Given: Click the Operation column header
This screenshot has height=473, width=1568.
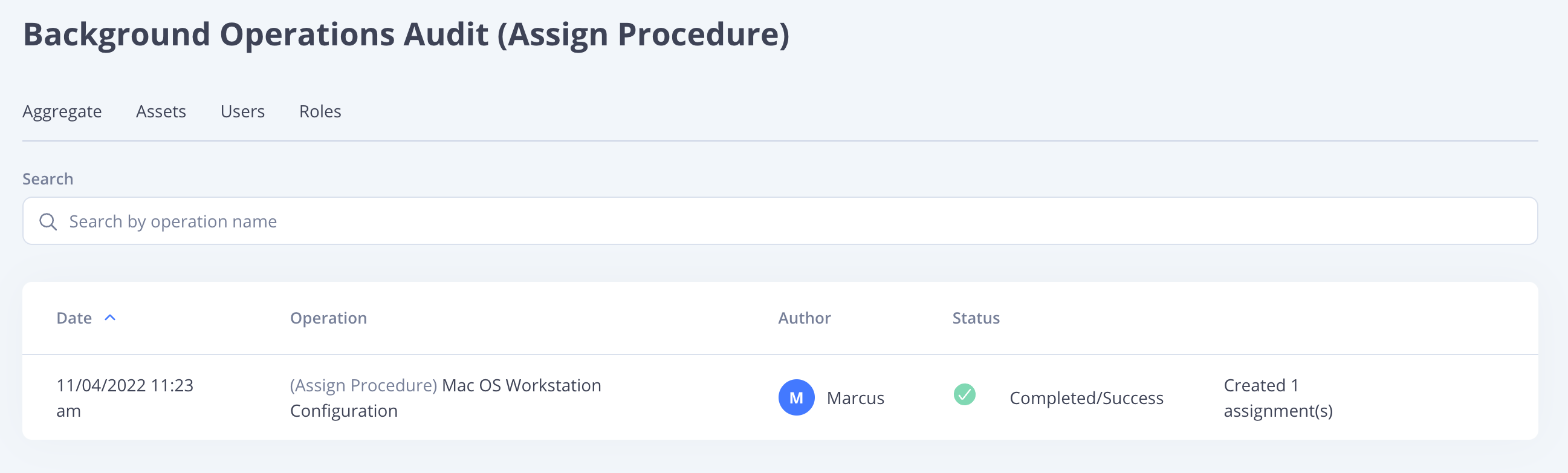Looking at the screenshot, I should 328,318.
